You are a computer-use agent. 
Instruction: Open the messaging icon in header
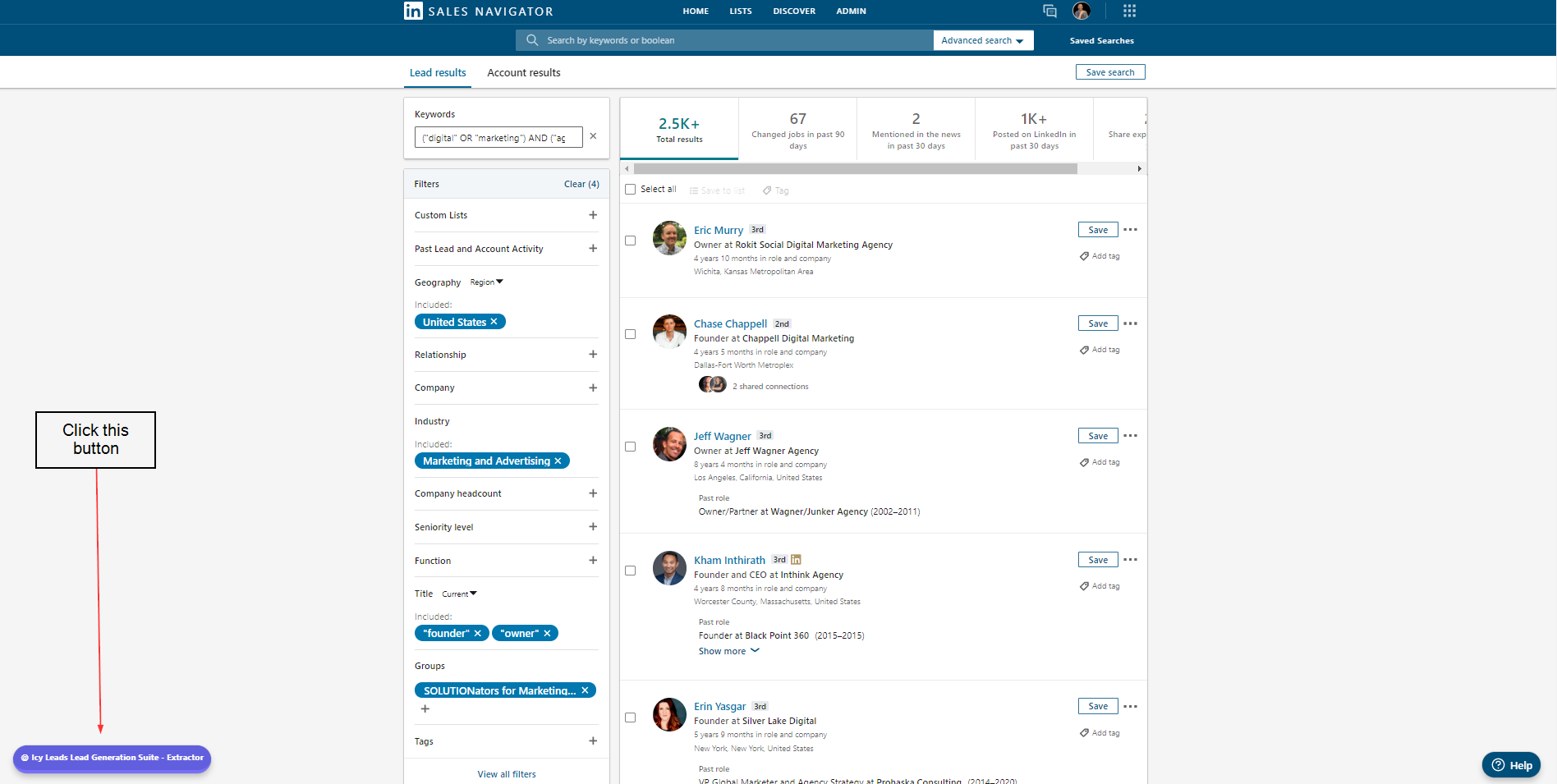tap(1049, 11)
